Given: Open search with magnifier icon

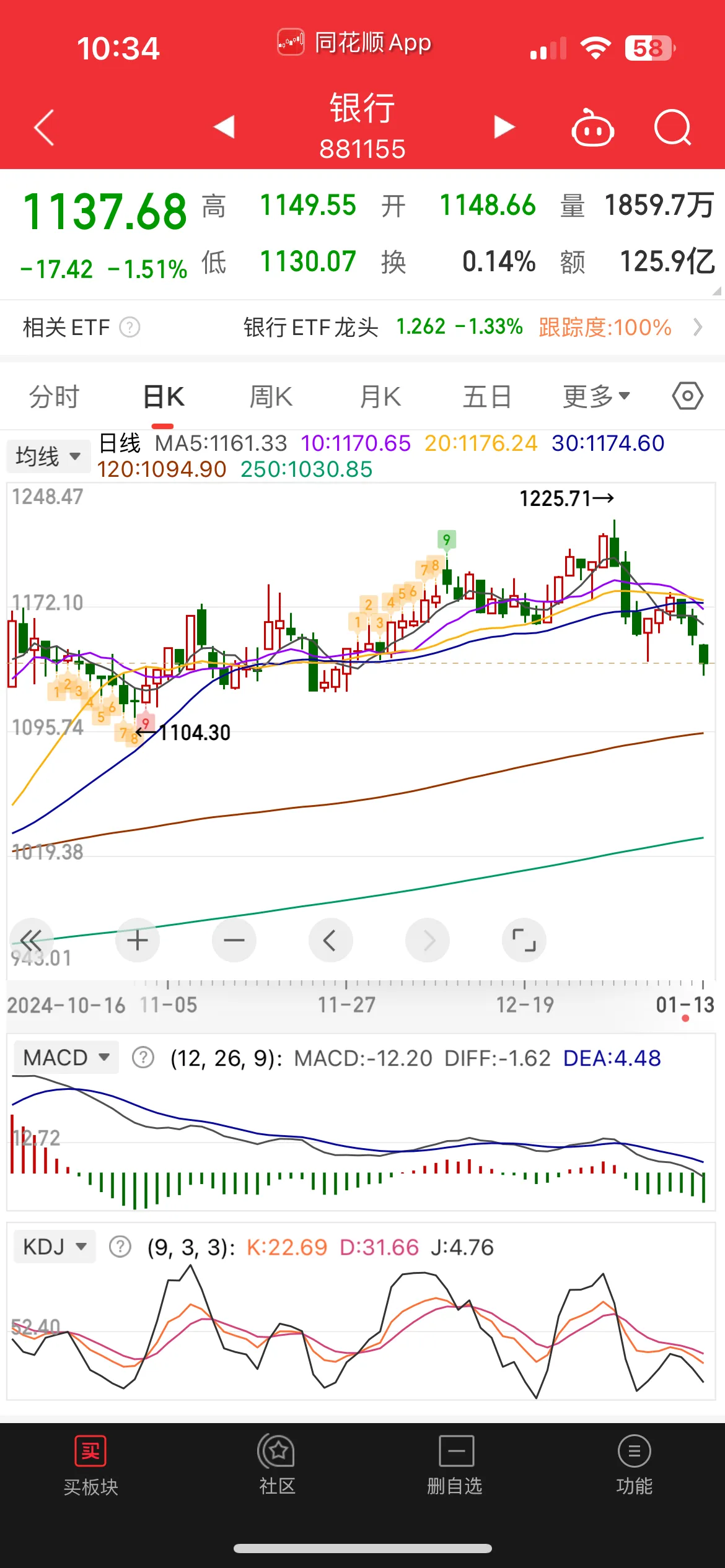Looking at the screenshot, I should point(673,128).
